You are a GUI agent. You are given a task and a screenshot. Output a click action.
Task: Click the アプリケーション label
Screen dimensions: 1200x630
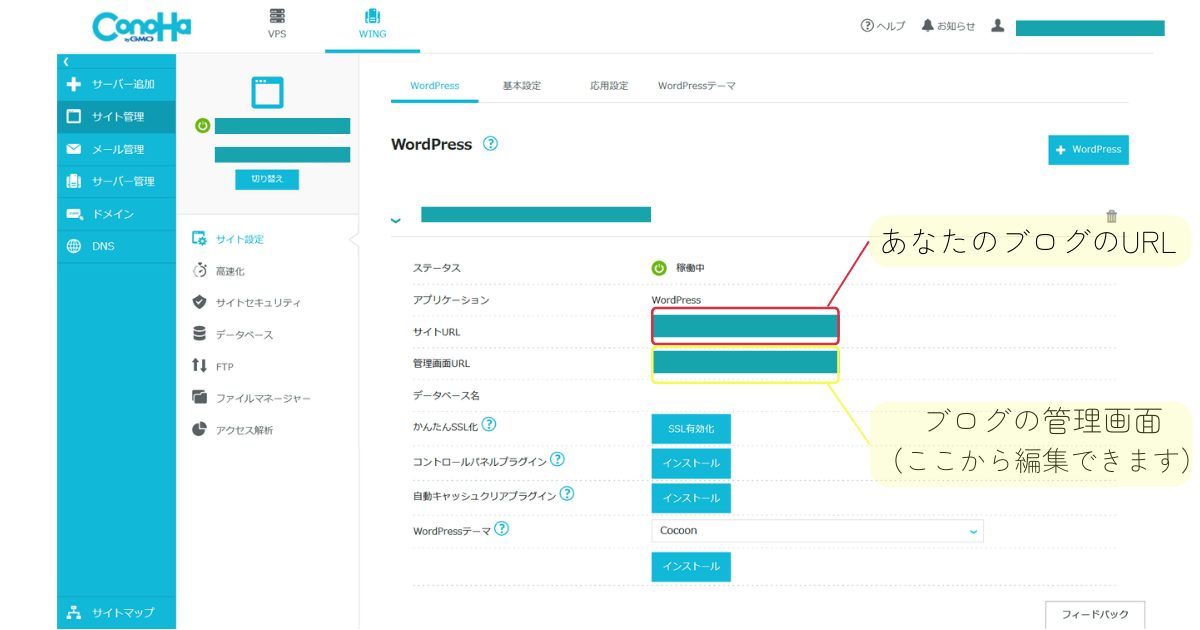pos(452,300)
